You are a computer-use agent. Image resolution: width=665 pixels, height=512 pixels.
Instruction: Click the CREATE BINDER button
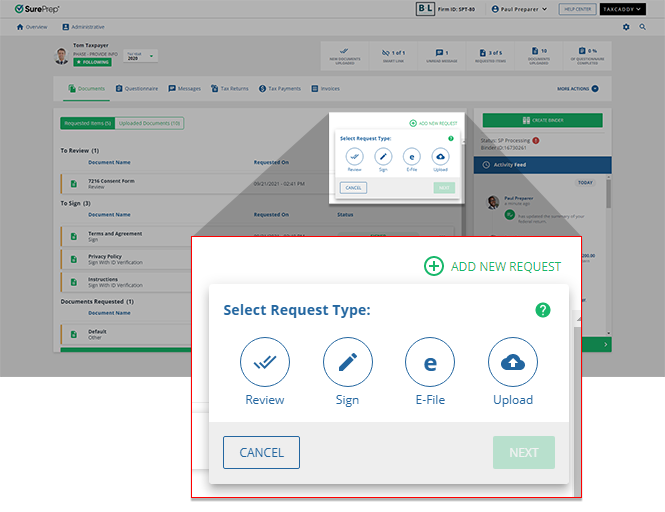pos(542,120)
